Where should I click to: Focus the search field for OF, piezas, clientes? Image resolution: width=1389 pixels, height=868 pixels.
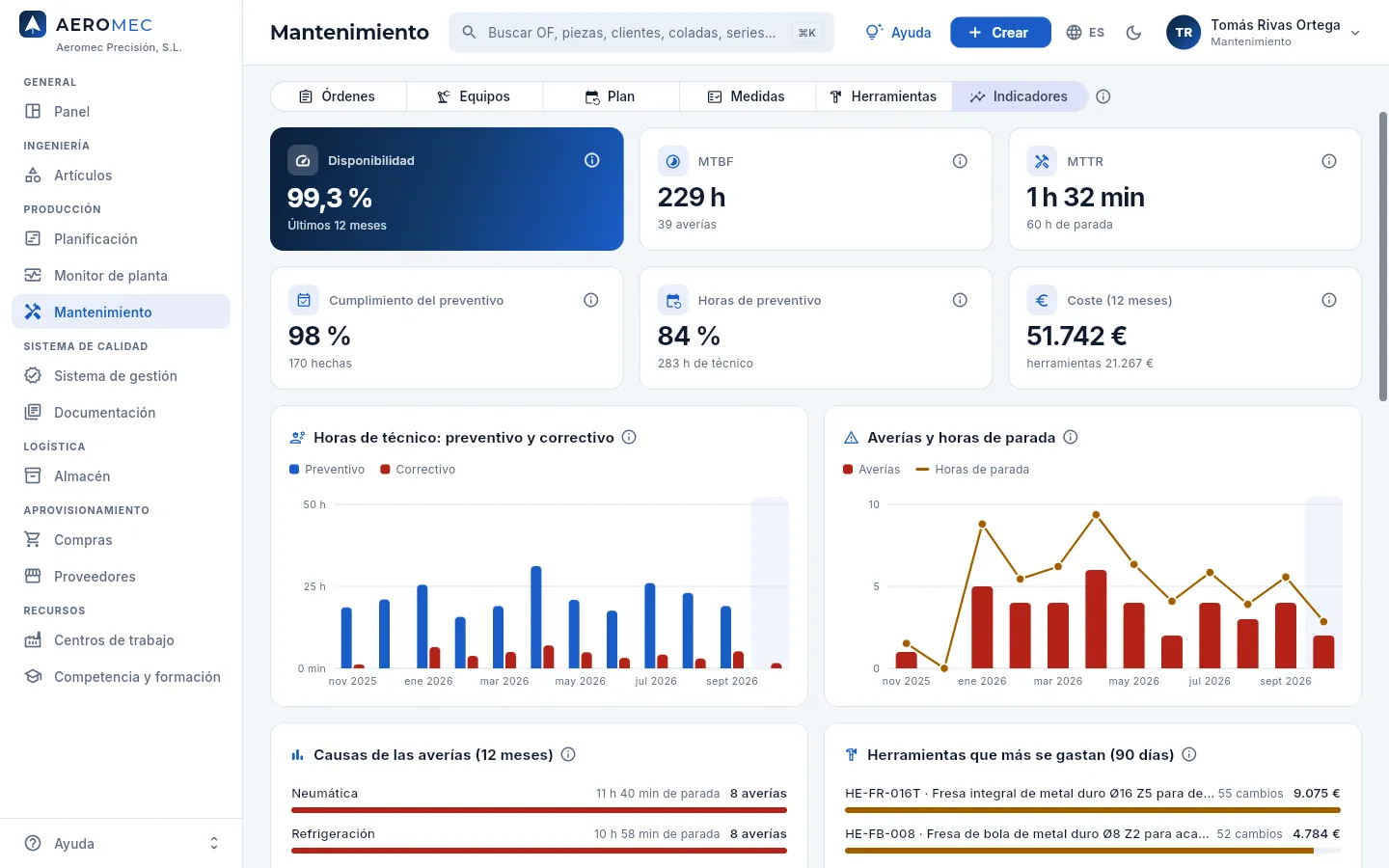point(641,33)
